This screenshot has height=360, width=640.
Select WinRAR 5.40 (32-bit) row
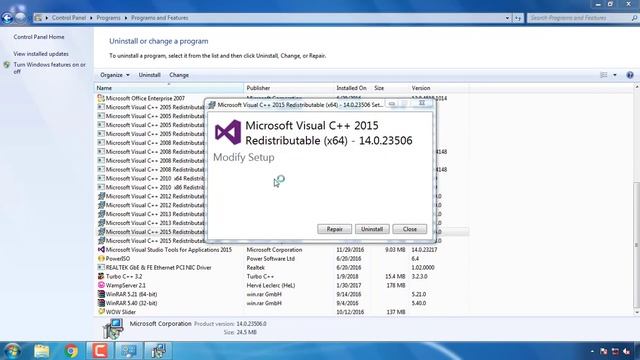pos(282,303)
